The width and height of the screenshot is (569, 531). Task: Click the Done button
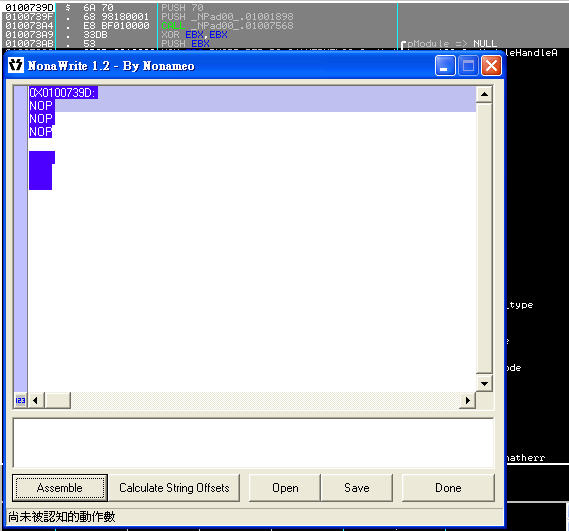448,488
